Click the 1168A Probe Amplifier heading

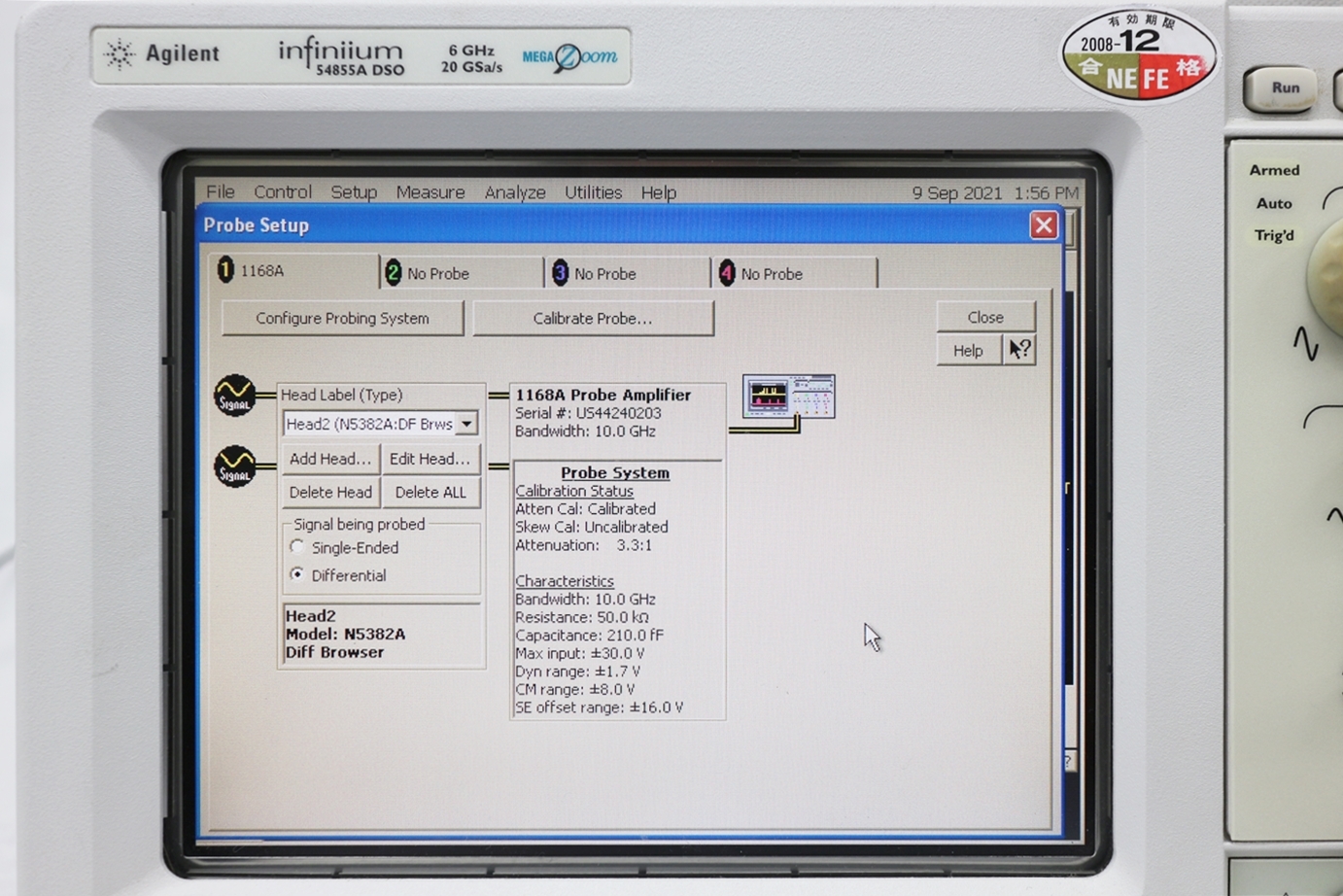(603, 396)
